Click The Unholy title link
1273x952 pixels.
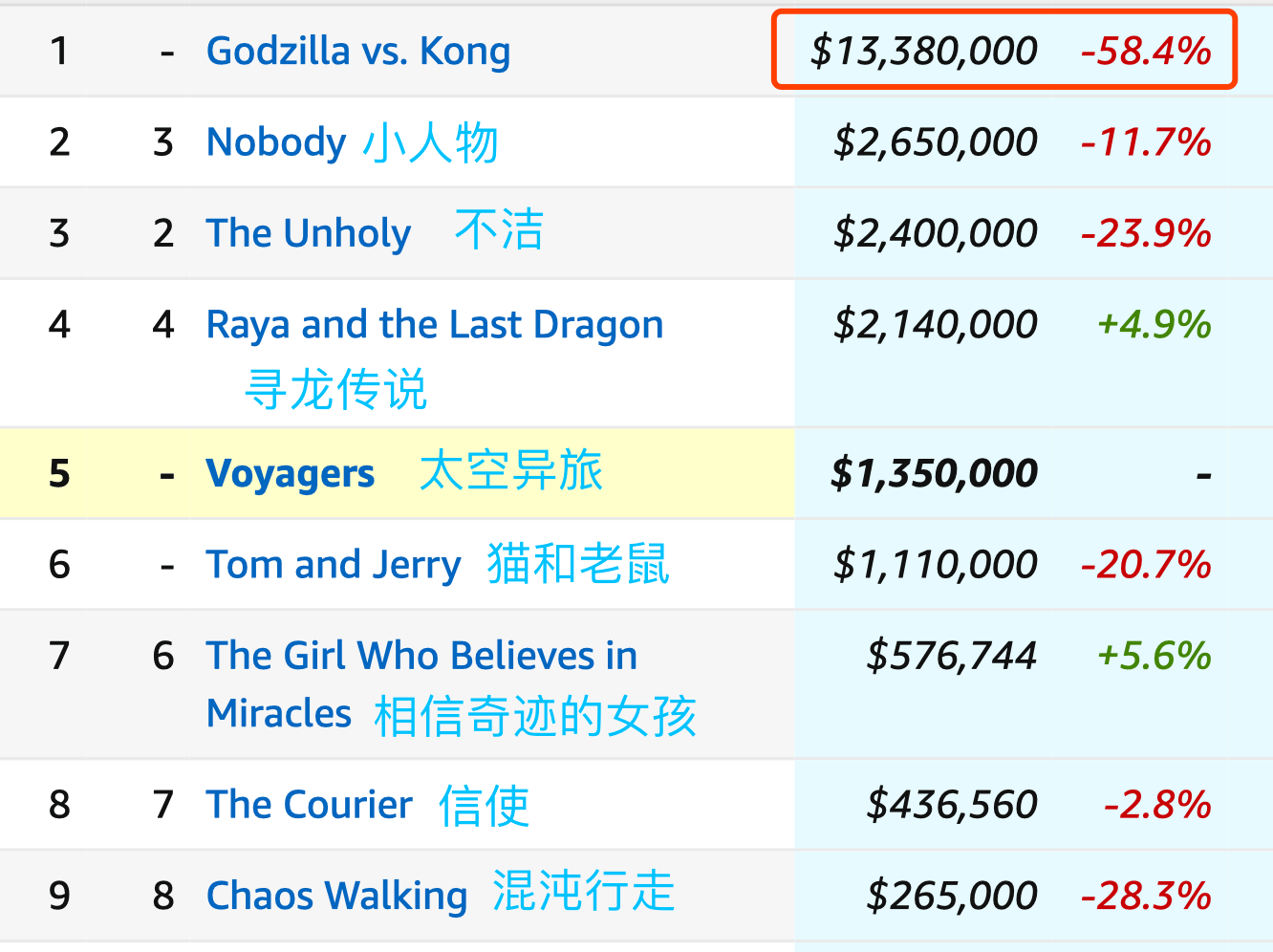point(309,233)
